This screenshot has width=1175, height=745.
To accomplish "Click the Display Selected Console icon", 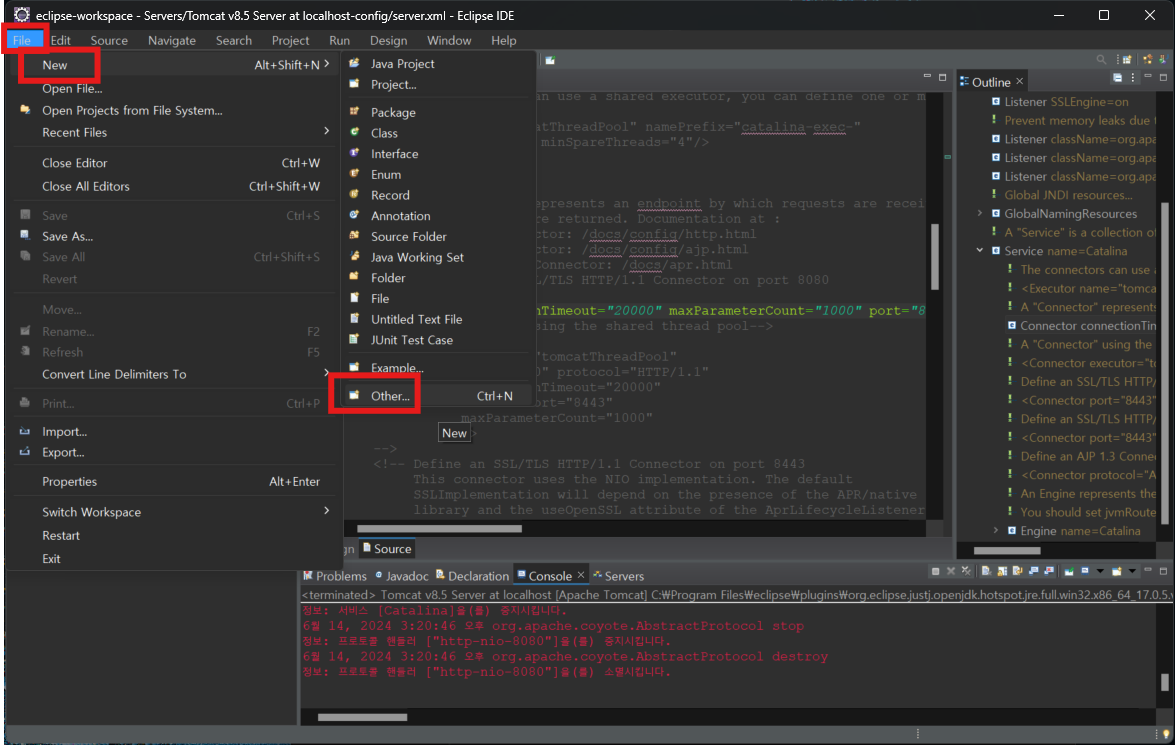I will pos(1085,570).
